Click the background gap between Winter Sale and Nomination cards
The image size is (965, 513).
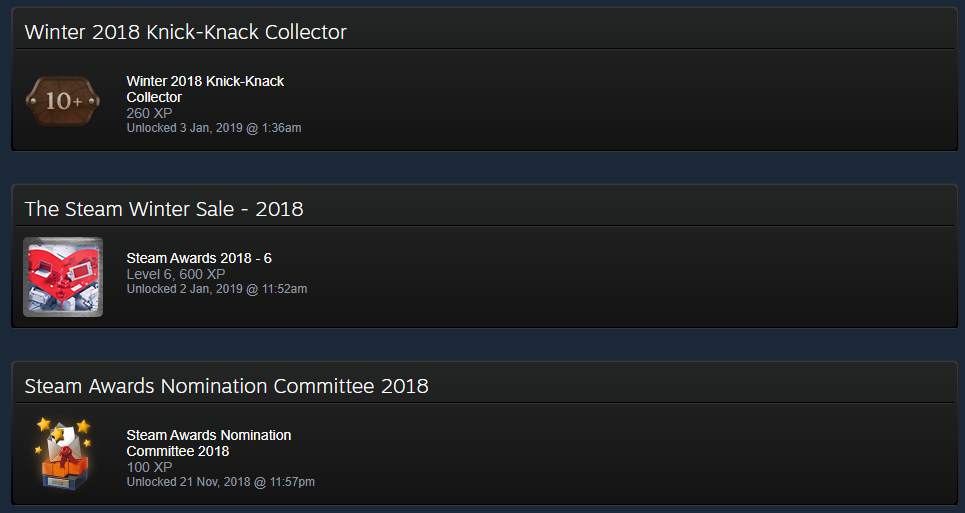482,344
